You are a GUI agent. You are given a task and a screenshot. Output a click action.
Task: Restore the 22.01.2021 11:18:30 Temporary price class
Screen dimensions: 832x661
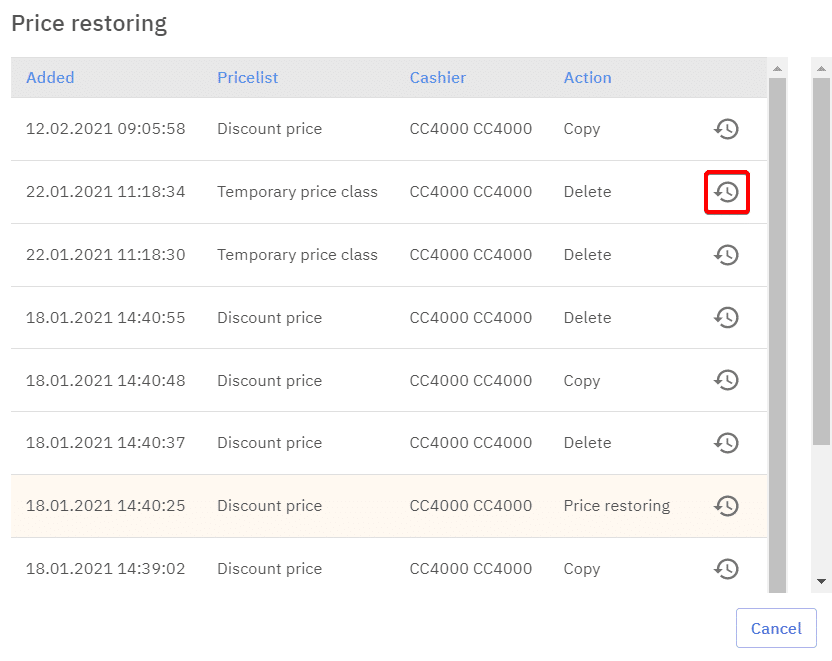pyautogui.click(x=726, y=255)
